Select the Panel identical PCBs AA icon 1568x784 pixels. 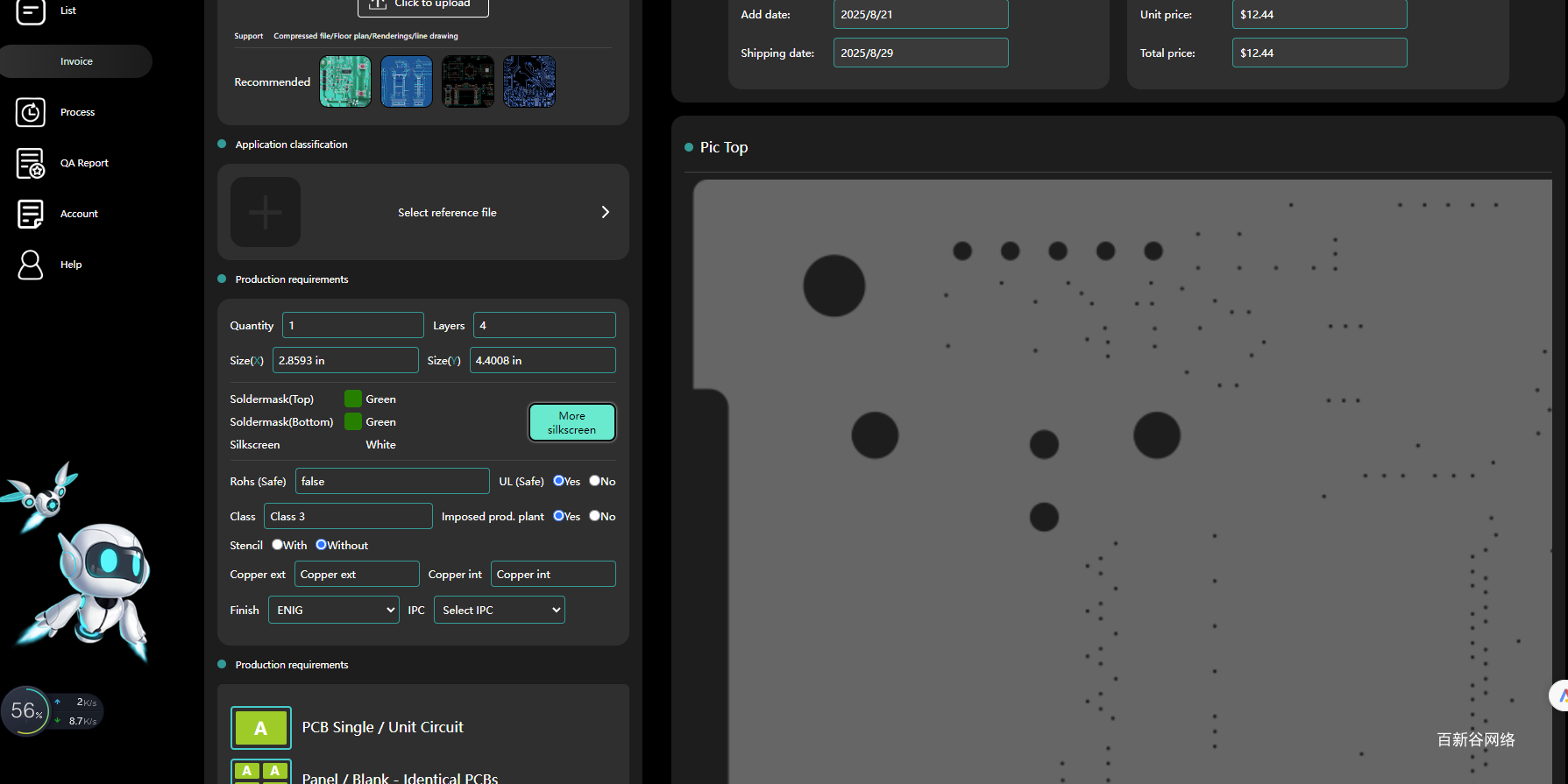click(x=261, y=772)
